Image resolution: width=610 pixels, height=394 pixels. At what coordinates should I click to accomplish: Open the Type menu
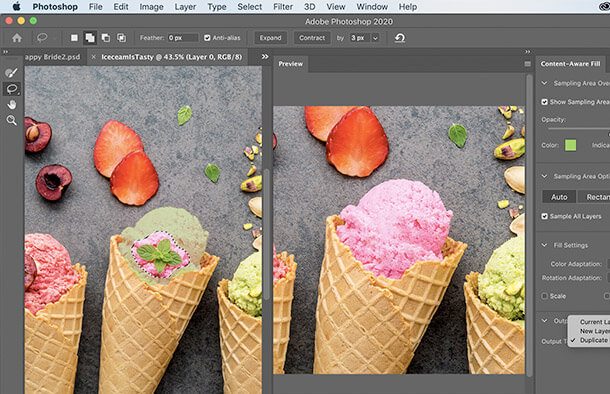point(217,7)
